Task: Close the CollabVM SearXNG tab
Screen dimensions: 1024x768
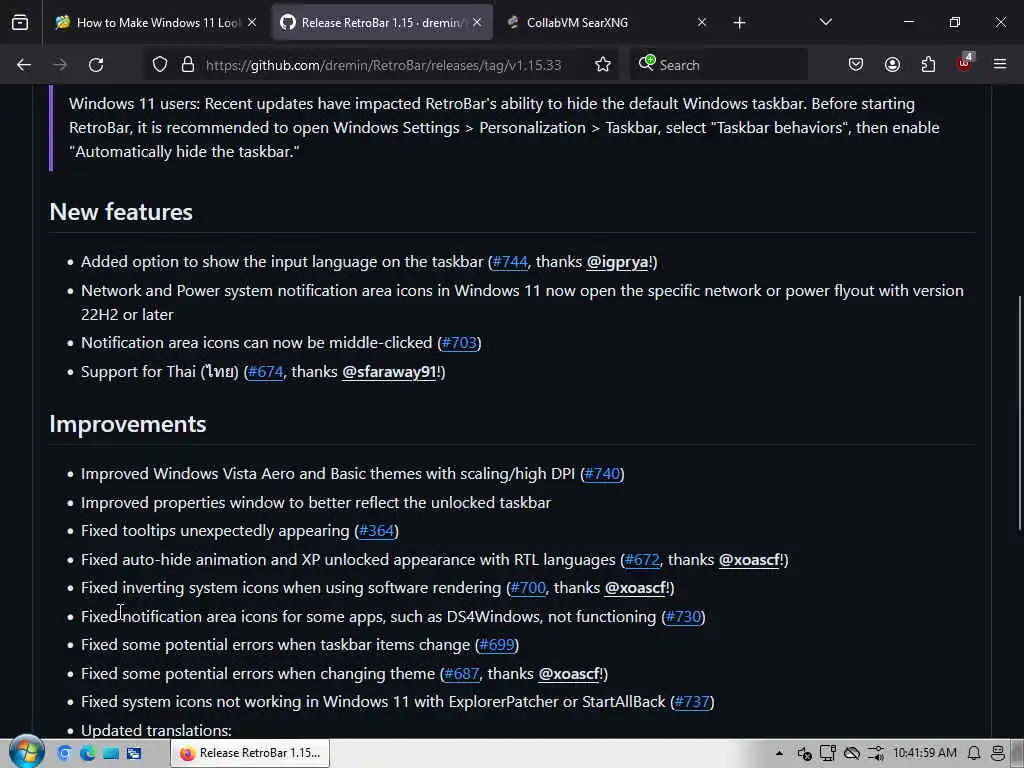Action: click(x=702, y=22)
